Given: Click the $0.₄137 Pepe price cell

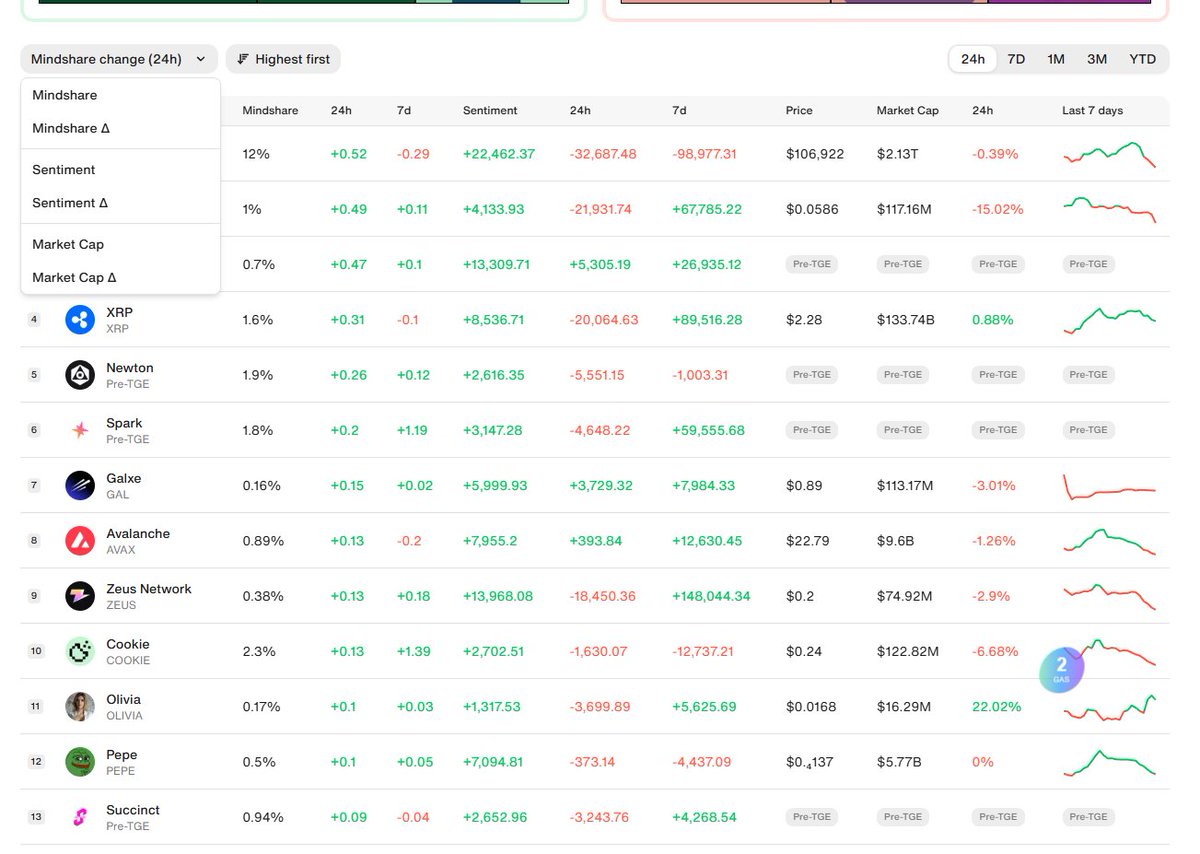Looking at the screenshot, I should coord(810,762).
